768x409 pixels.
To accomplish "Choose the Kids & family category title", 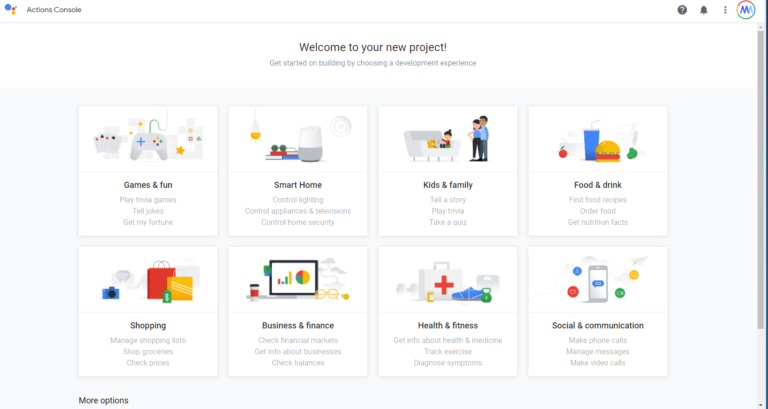I will pos(448,185).
